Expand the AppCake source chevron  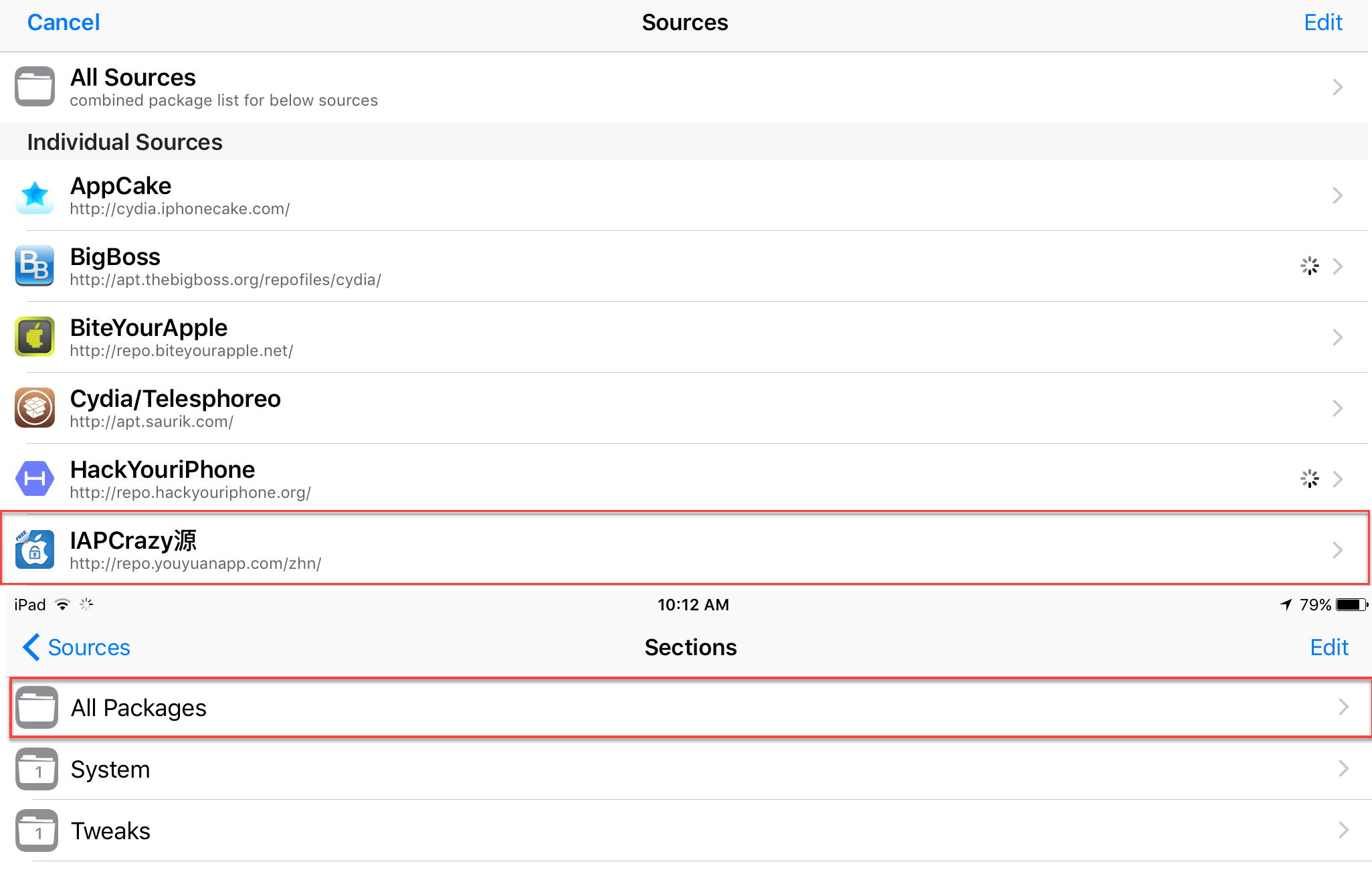click(x=1337, y=196)
